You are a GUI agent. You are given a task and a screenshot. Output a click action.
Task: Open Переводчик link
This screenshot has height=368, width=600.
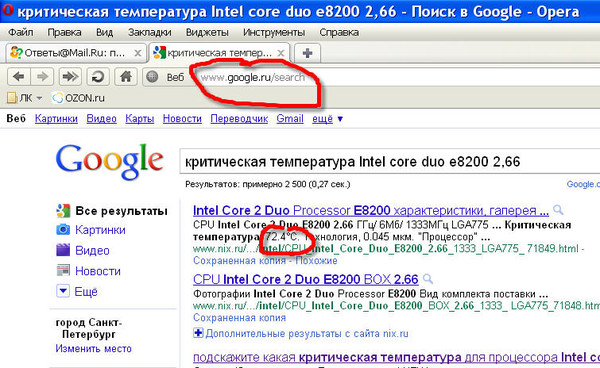[239, 119]
